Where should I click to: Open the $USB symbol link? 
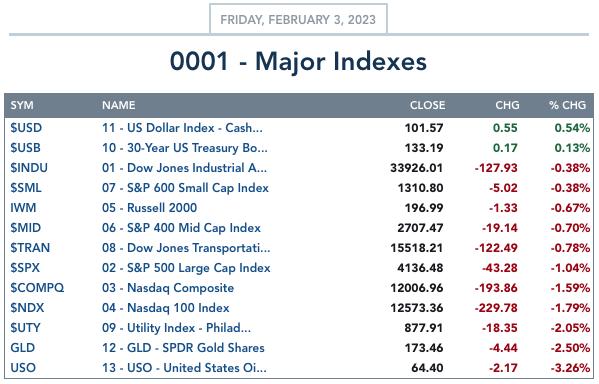coord(25,147)
